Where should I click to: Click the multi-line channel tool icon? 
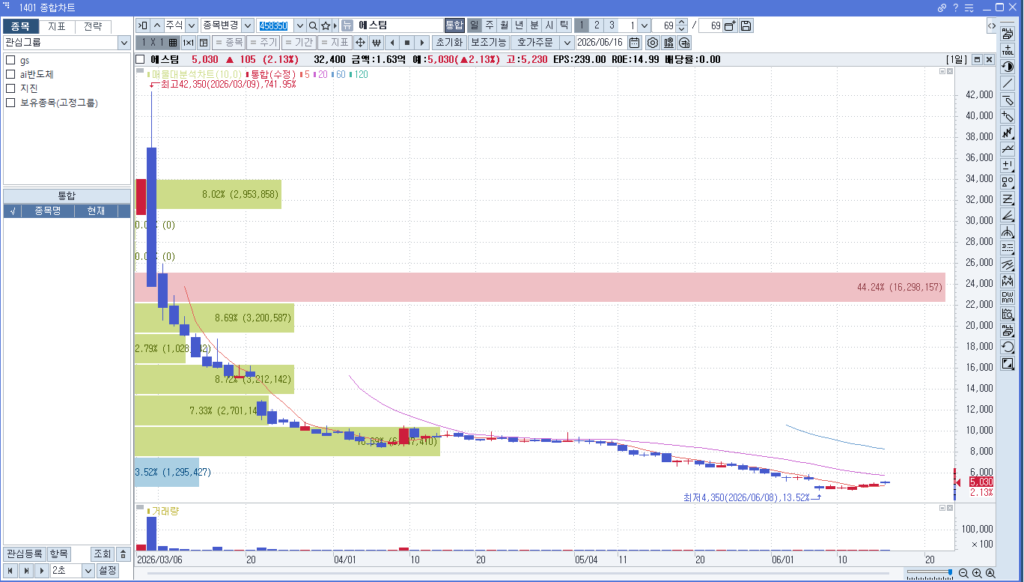pos(1008,265)
